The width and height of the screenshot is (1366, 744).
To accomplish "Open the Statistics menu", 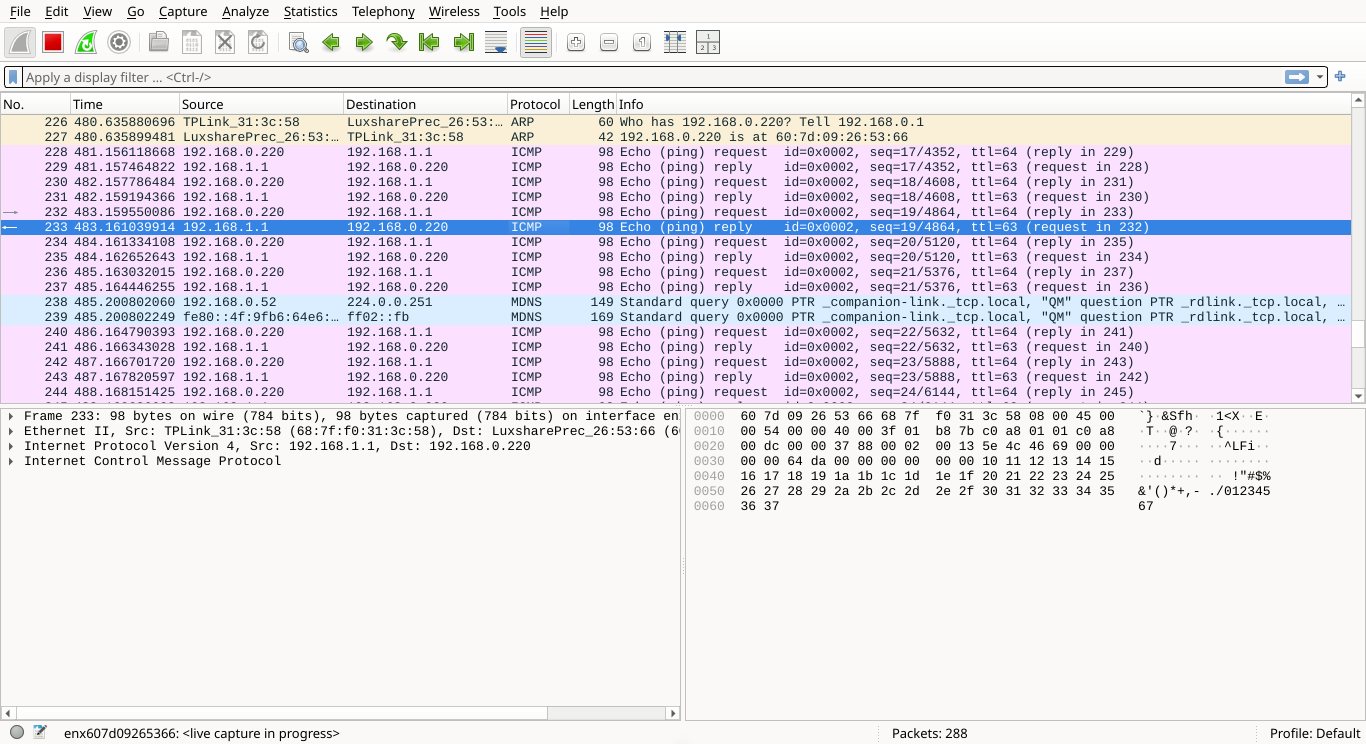I will pyautogui.click(x=310, y=11).
